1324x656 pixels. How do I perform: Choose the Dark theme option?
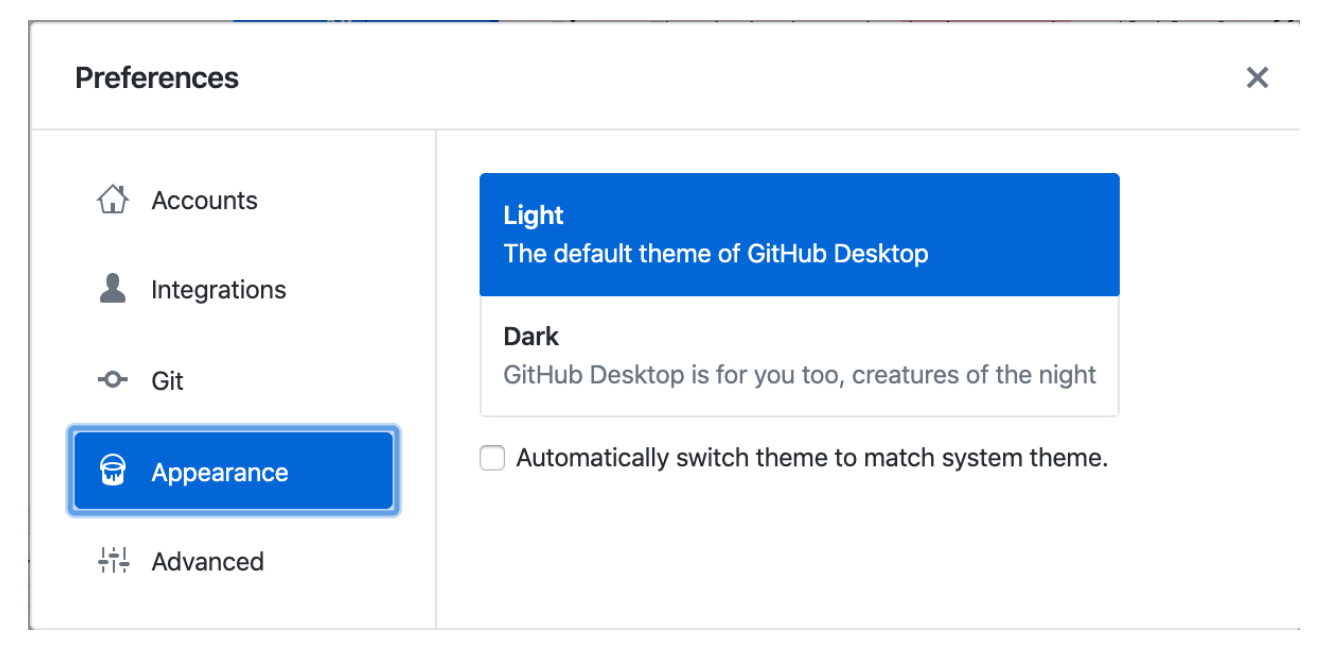click(799, 356)
